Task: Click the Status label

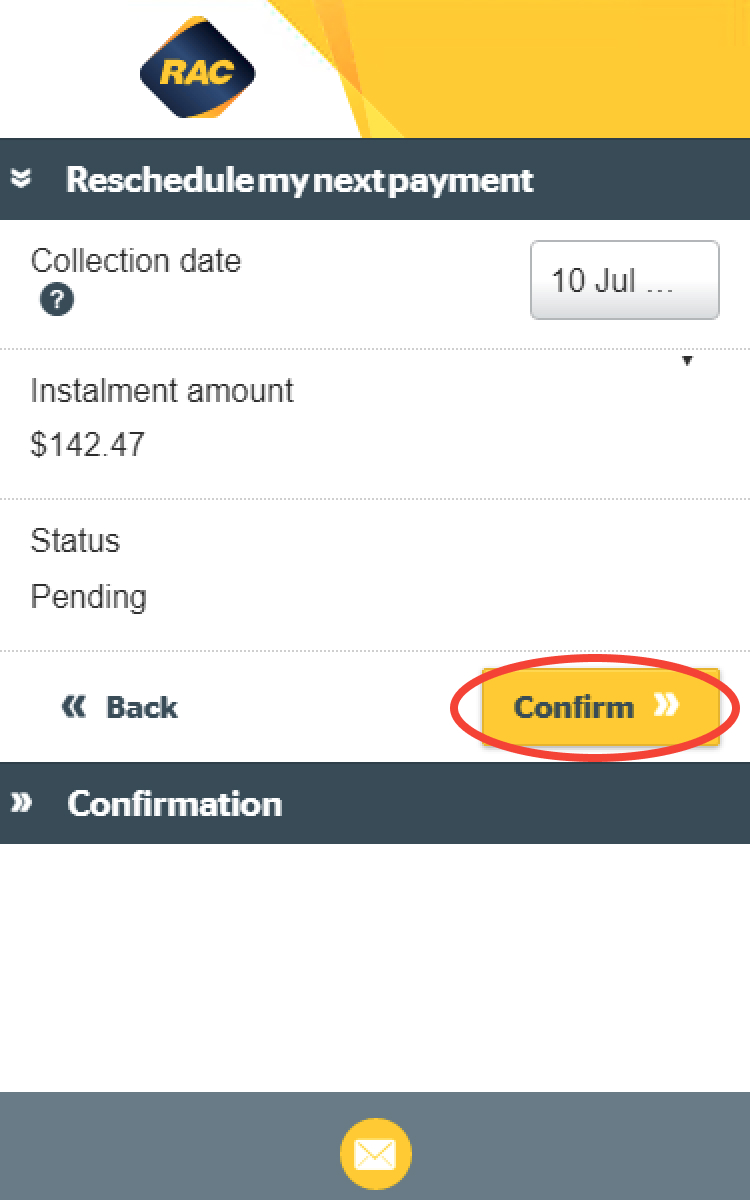Action: 75,541
